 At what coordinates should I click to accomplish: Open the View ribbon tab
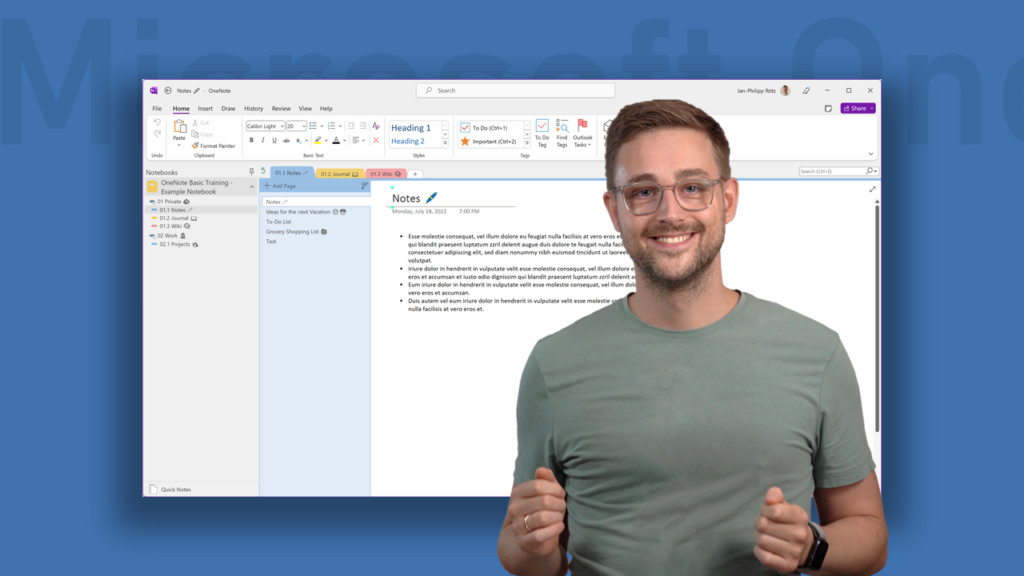pos(305,108)
